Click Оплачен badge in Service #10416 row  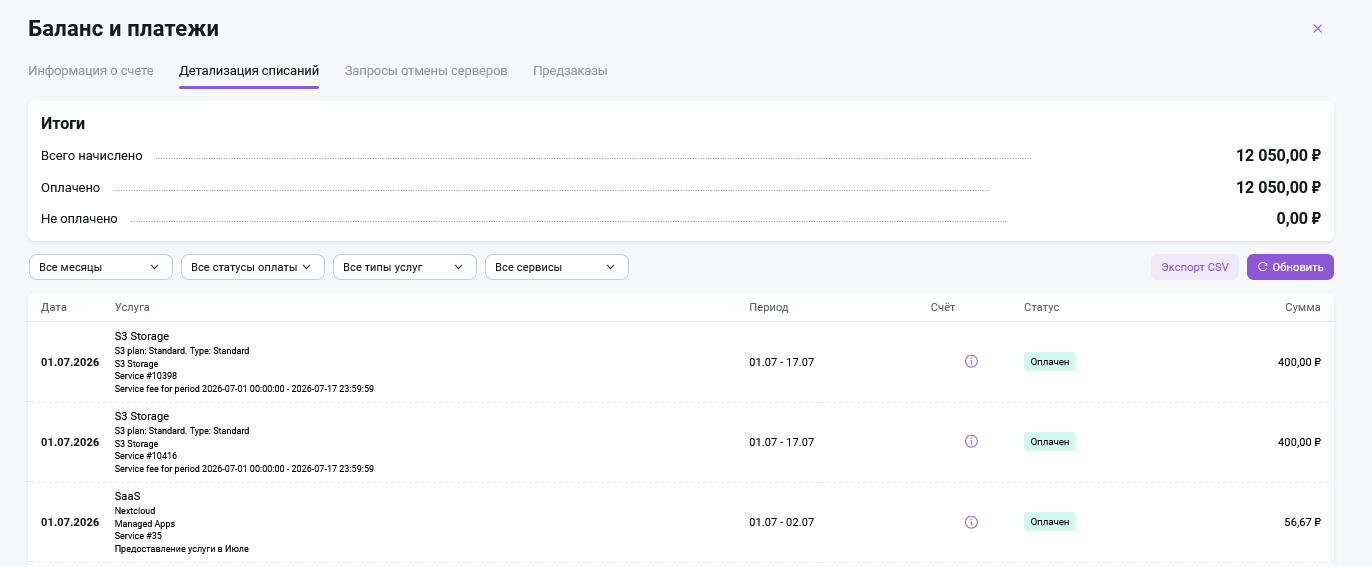pos(1050,442)
